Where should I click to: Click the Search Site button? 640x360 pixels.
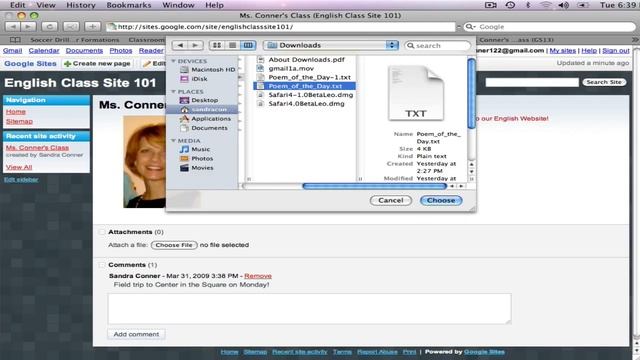tap(604, 82)
